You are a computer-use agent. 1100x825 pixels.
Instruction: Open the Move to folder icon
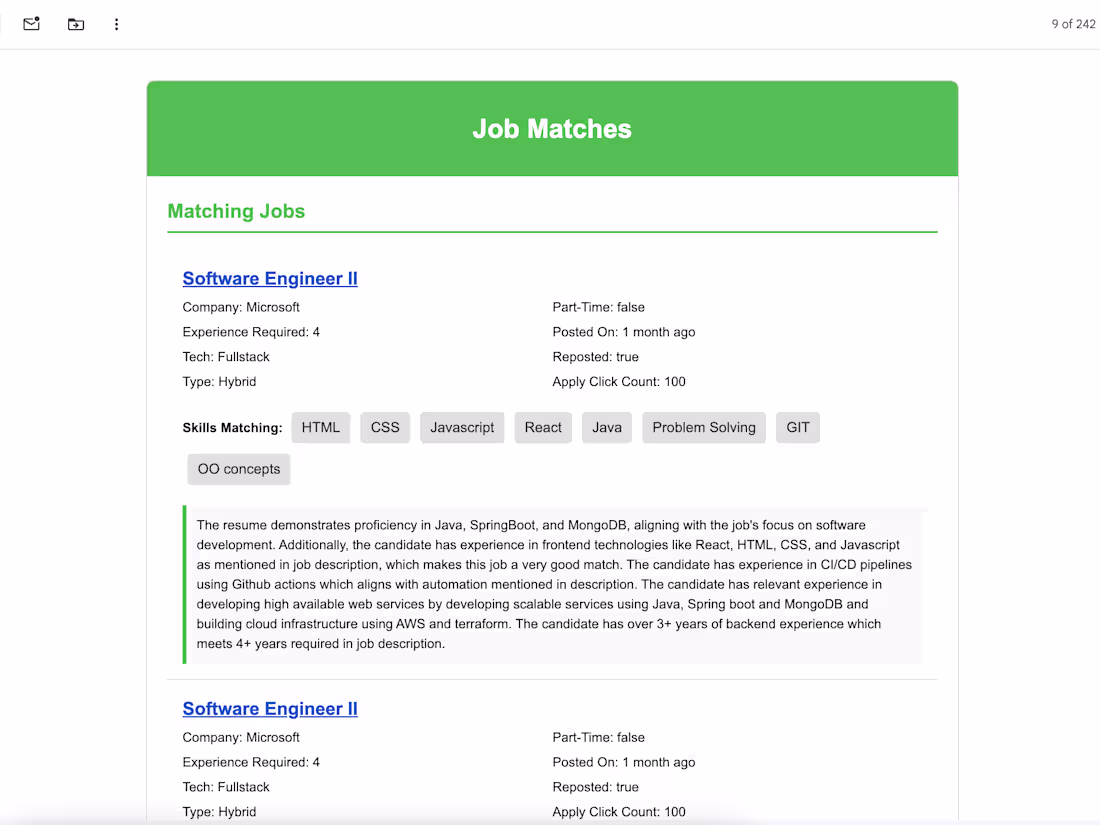pyautogui.click(x=76, y=25)
